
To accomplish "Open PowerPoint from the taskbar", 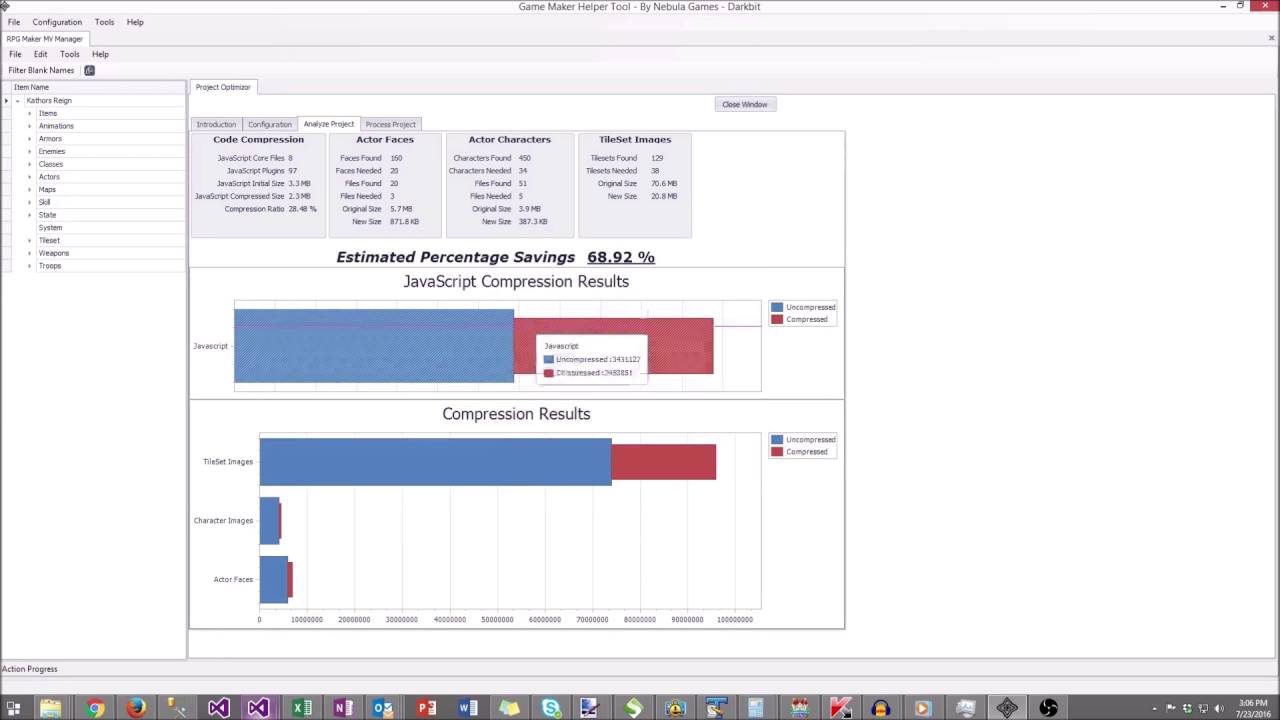I will pyautogui.click(x=426, y=708).
